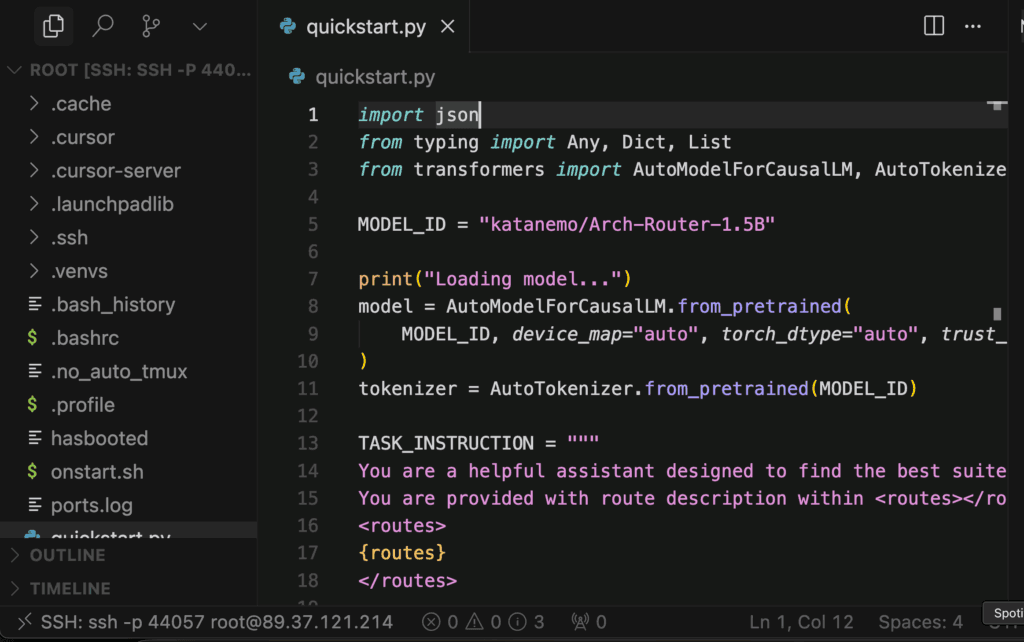Close the quickstart.py tab
The image size is (1024, 642).
click(447, 27)
